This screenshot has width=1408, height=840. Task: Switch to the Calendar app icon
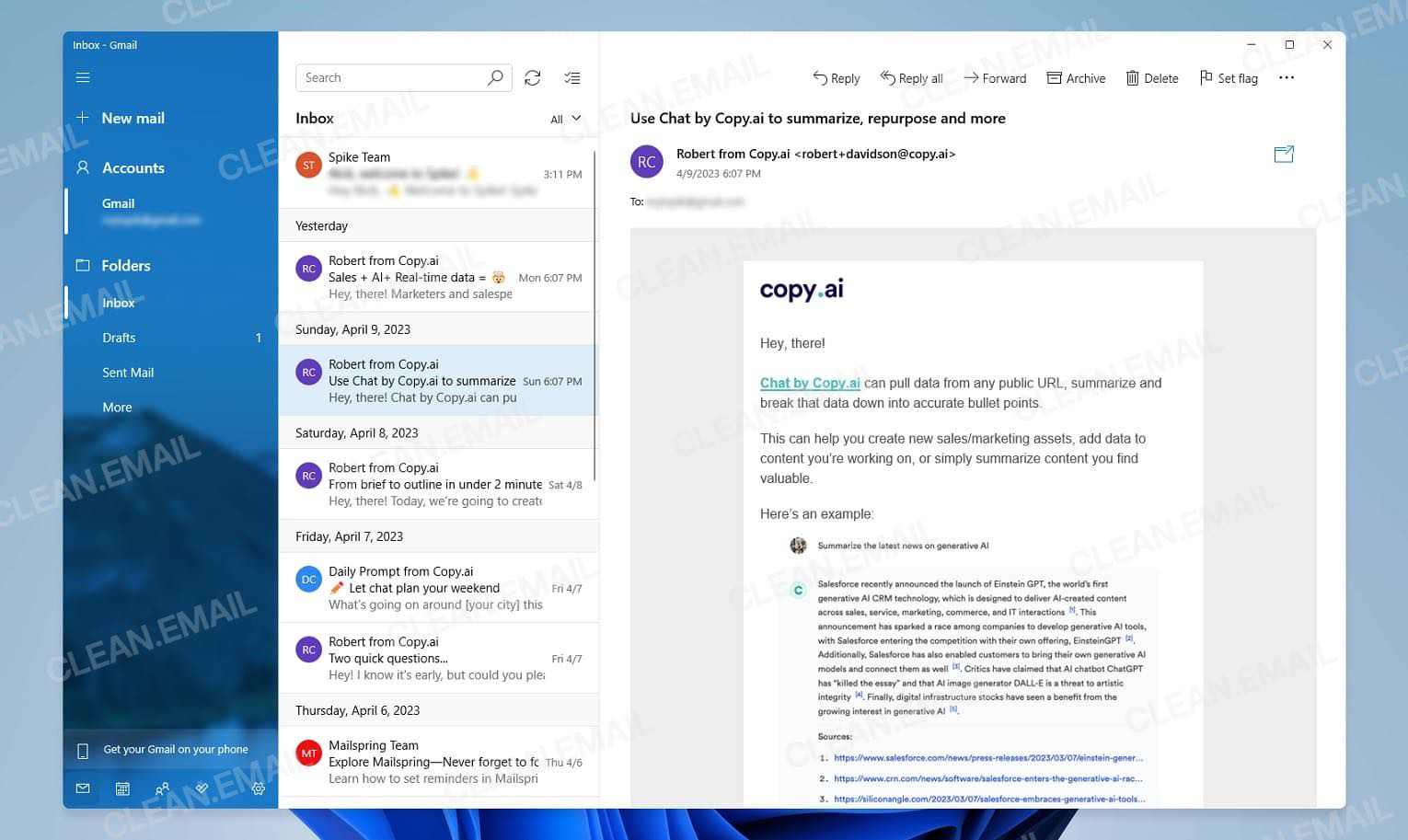click(x=122, y=788)
